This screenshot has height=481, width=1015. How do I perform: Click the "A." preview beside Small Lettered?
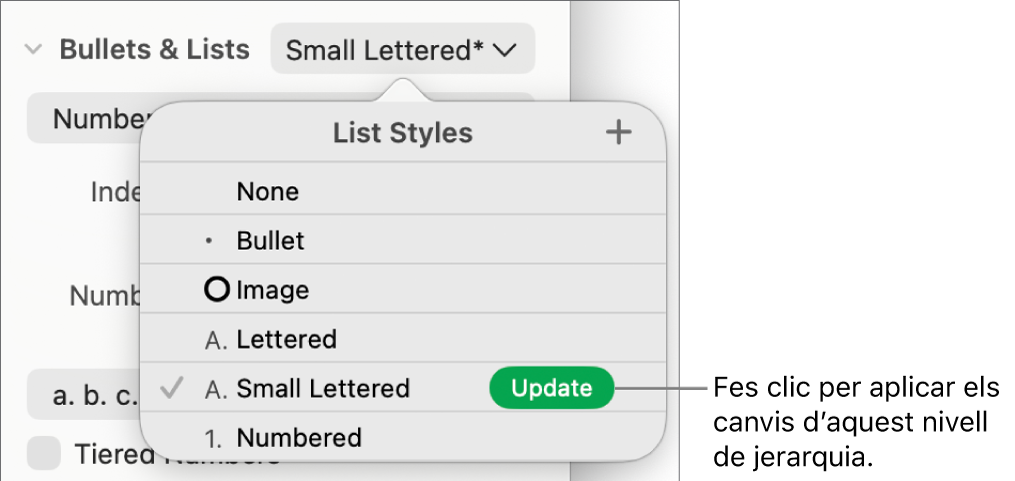point(216,389)
